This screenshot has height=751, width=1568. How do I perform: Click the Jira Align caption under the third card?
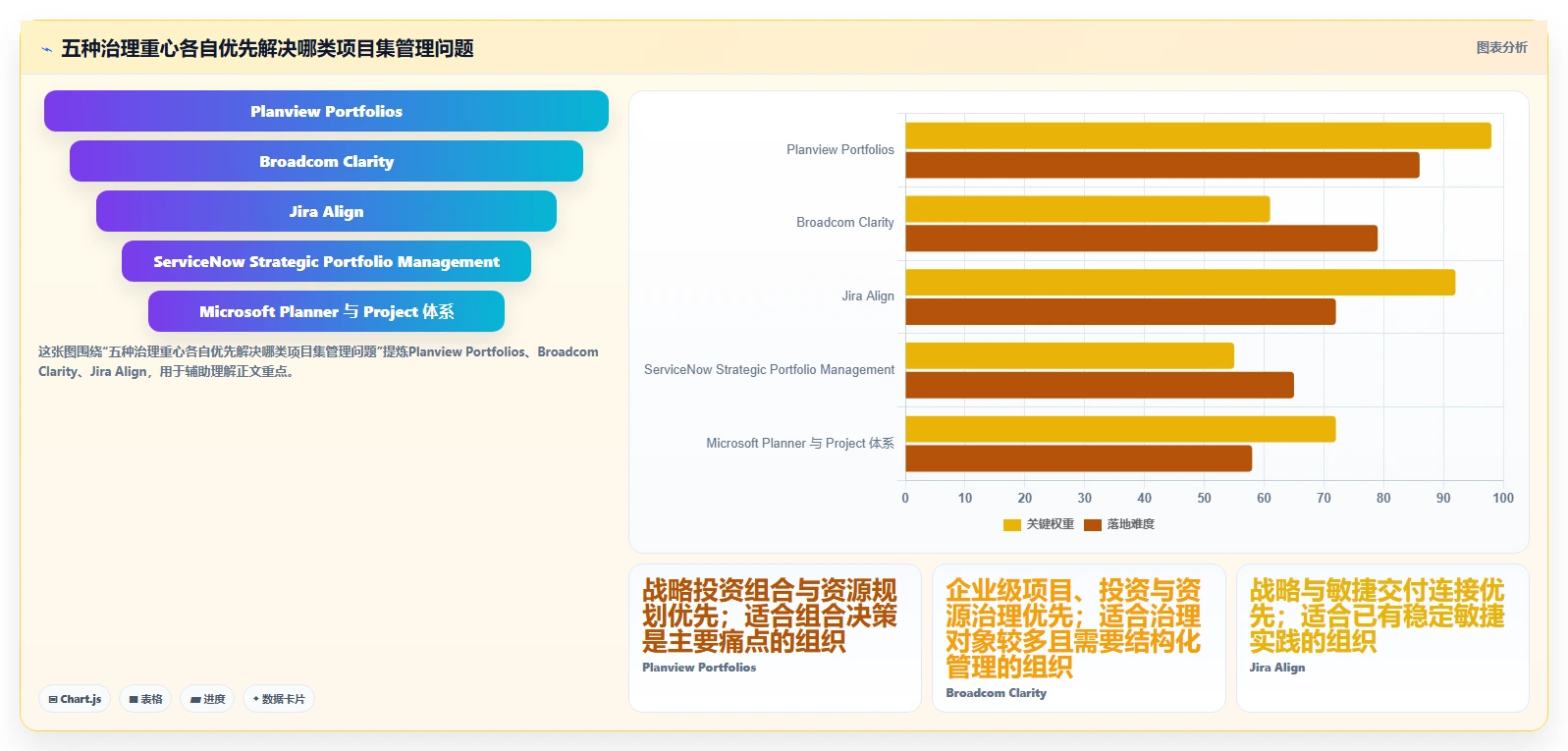coord(1277,668)
